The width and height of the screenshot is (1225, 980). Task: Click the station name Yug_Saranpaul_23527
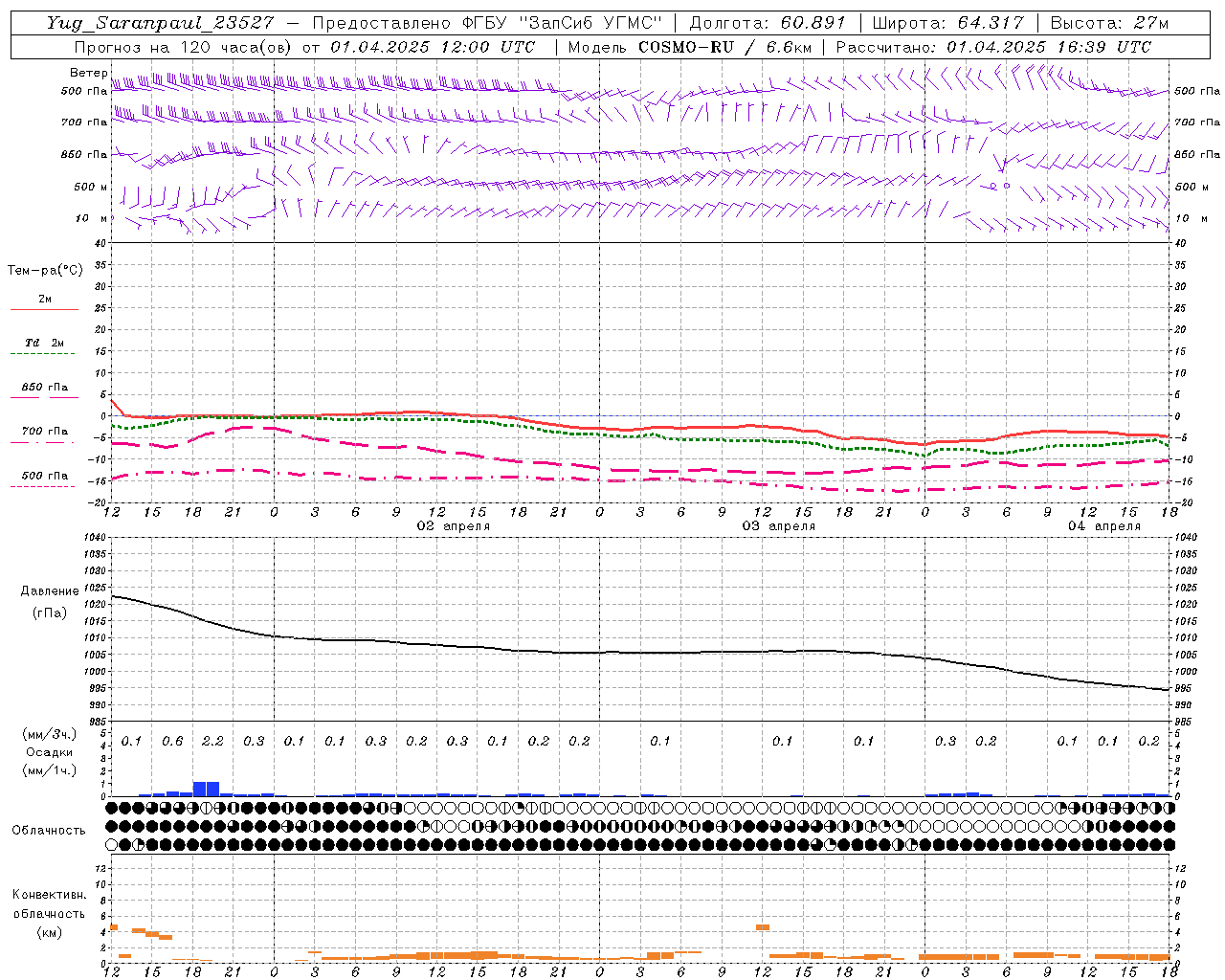pos(160,23)
